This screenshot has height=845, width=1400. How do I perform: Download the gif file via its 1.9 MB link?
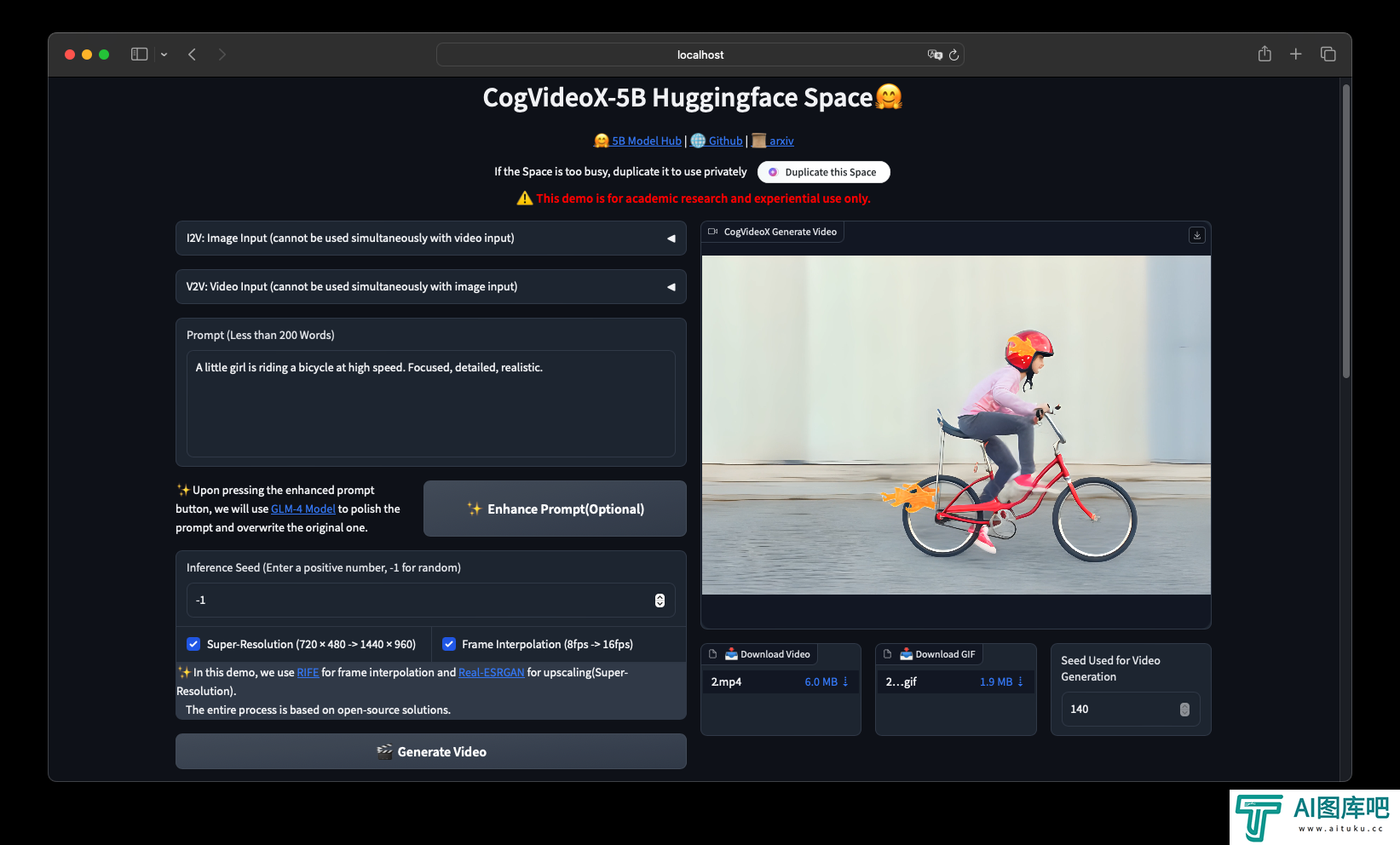point(1001,681)
